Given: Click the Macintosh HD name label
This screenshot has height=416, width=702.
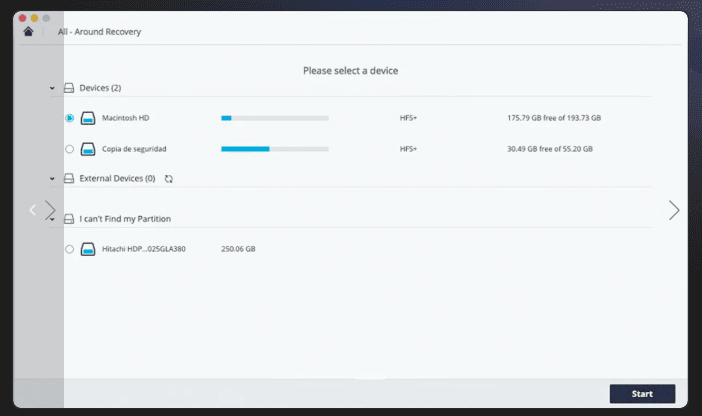Looking at the screenshot, I should (125, 118).
